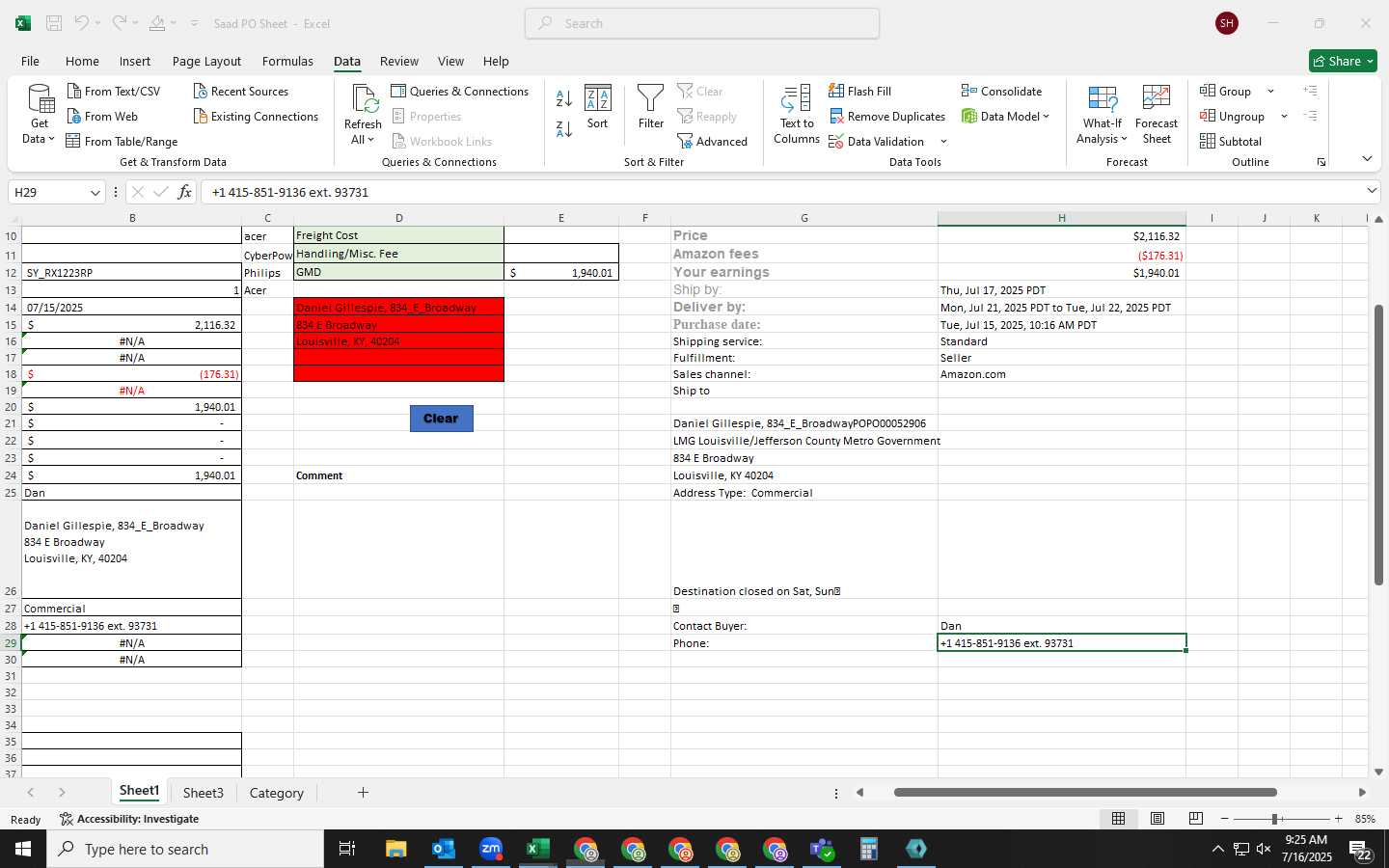Save the workbook from quick access toolbar
This screenshot has width=1389, height=868.
pyautogui.click(x=54, y=23)
